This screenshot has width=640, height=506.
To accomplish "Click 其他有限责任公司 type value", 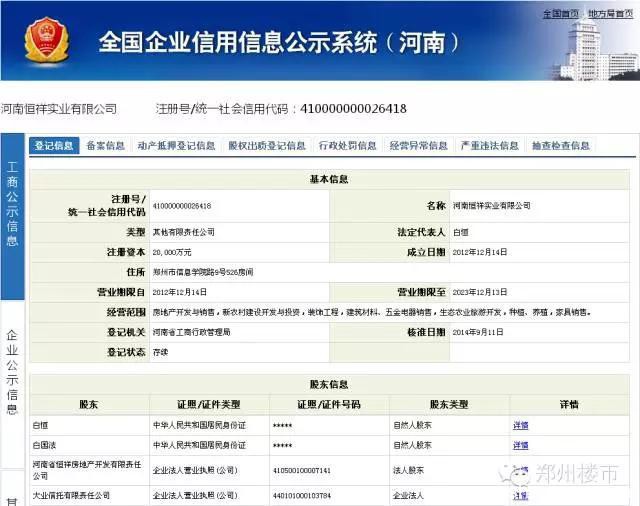I will pyautogui.click(x=184, y=232).
